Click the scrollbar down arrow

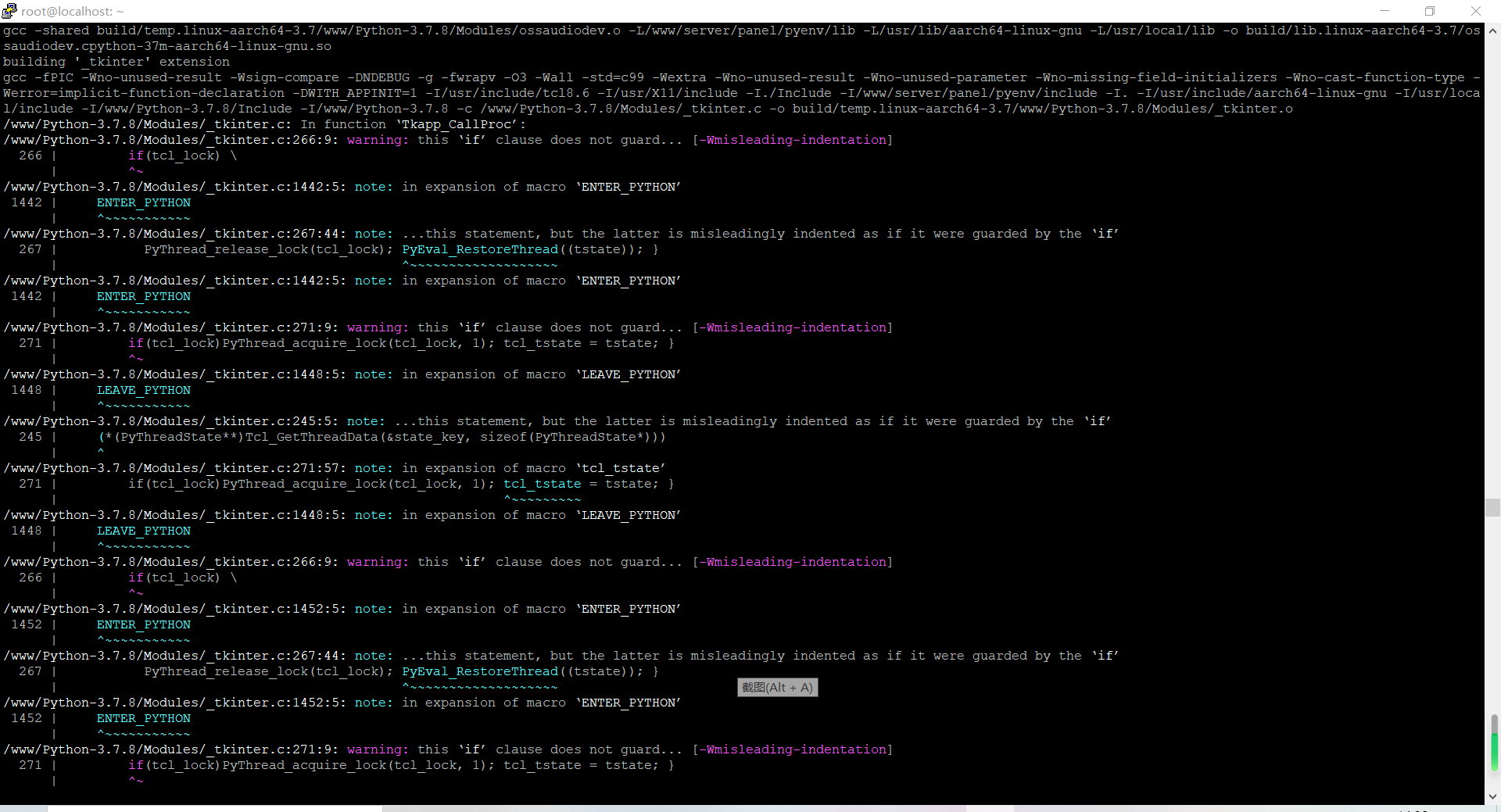pos(1492,797)
